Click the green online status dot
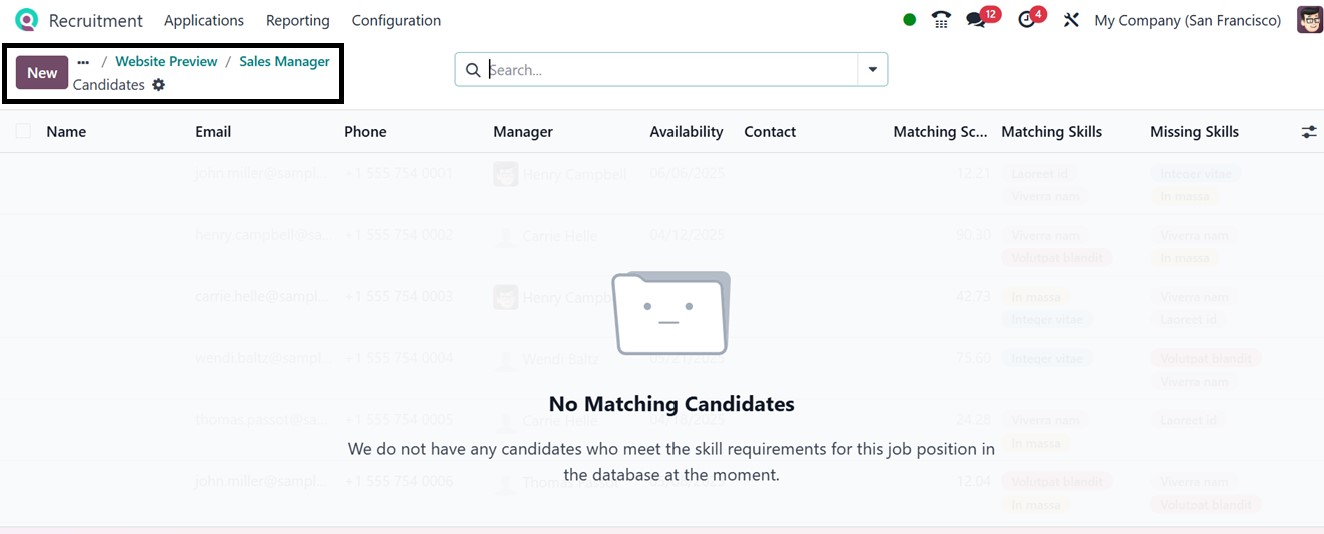 909,20
